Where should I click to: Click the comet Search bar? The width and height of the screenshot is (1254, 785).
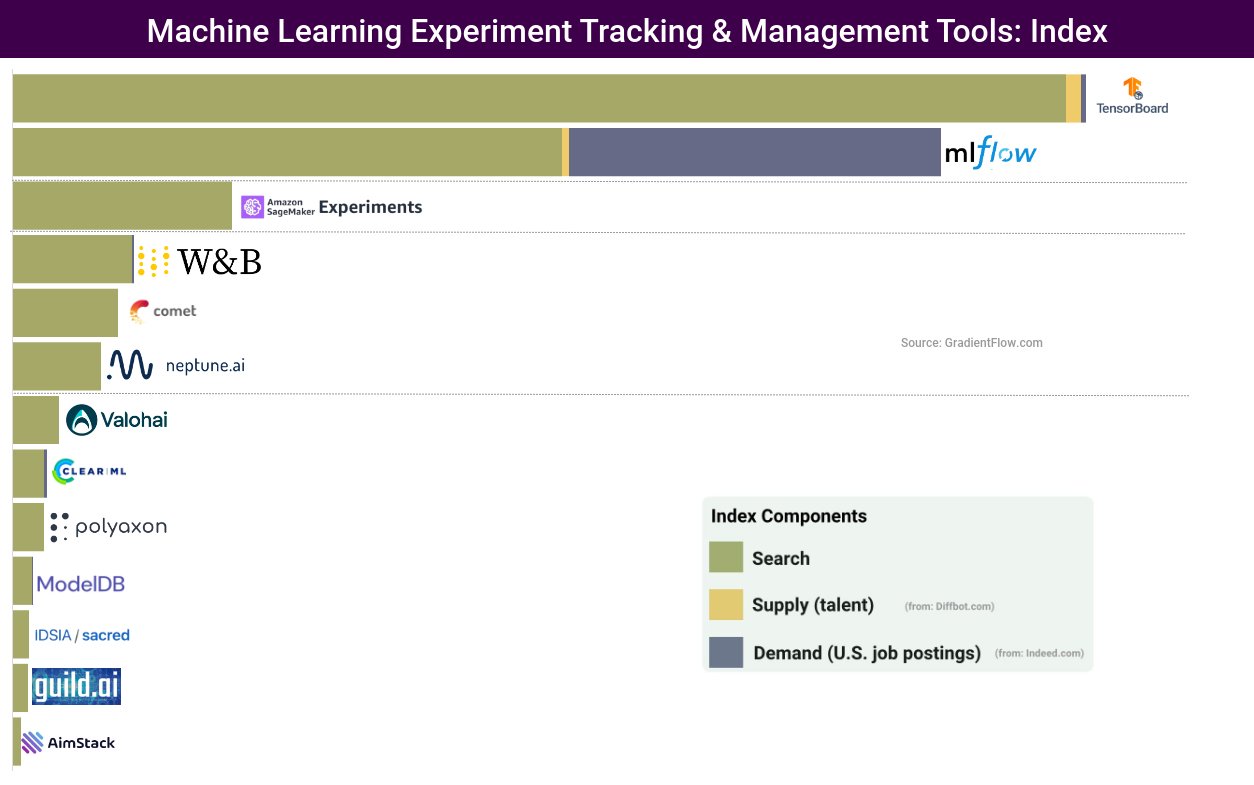65,313
